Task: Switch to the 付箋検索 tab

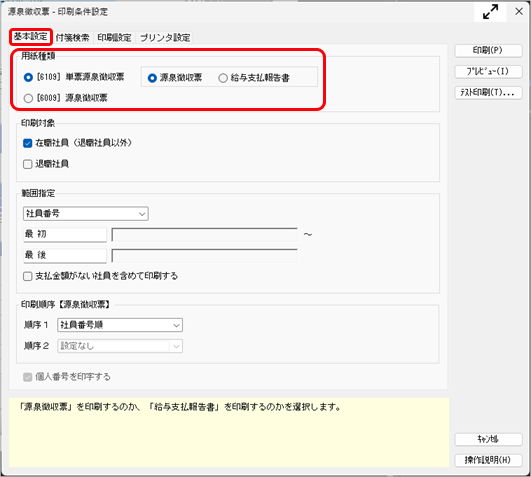Action: point(72,37)
